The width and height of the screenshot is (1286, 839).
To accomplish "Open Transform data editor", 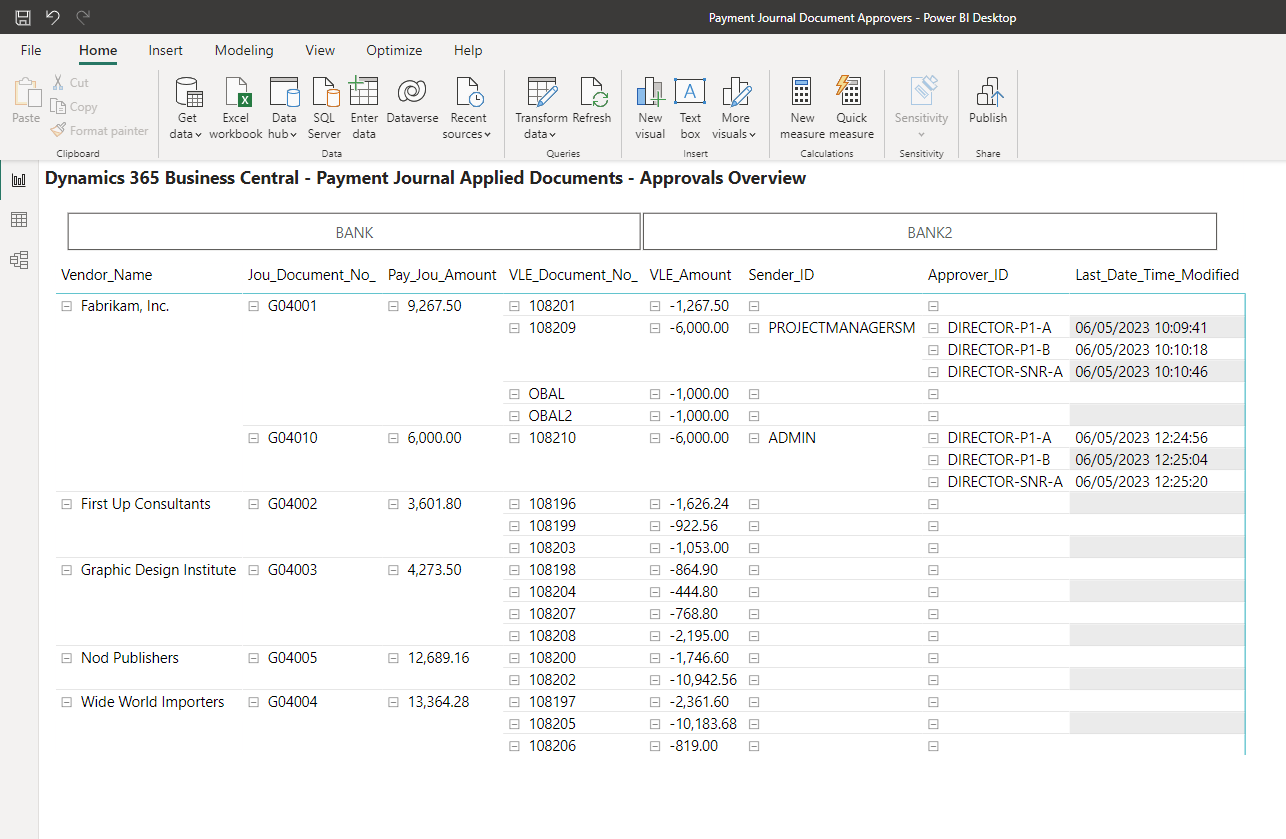I will click(x=541, y=108).
